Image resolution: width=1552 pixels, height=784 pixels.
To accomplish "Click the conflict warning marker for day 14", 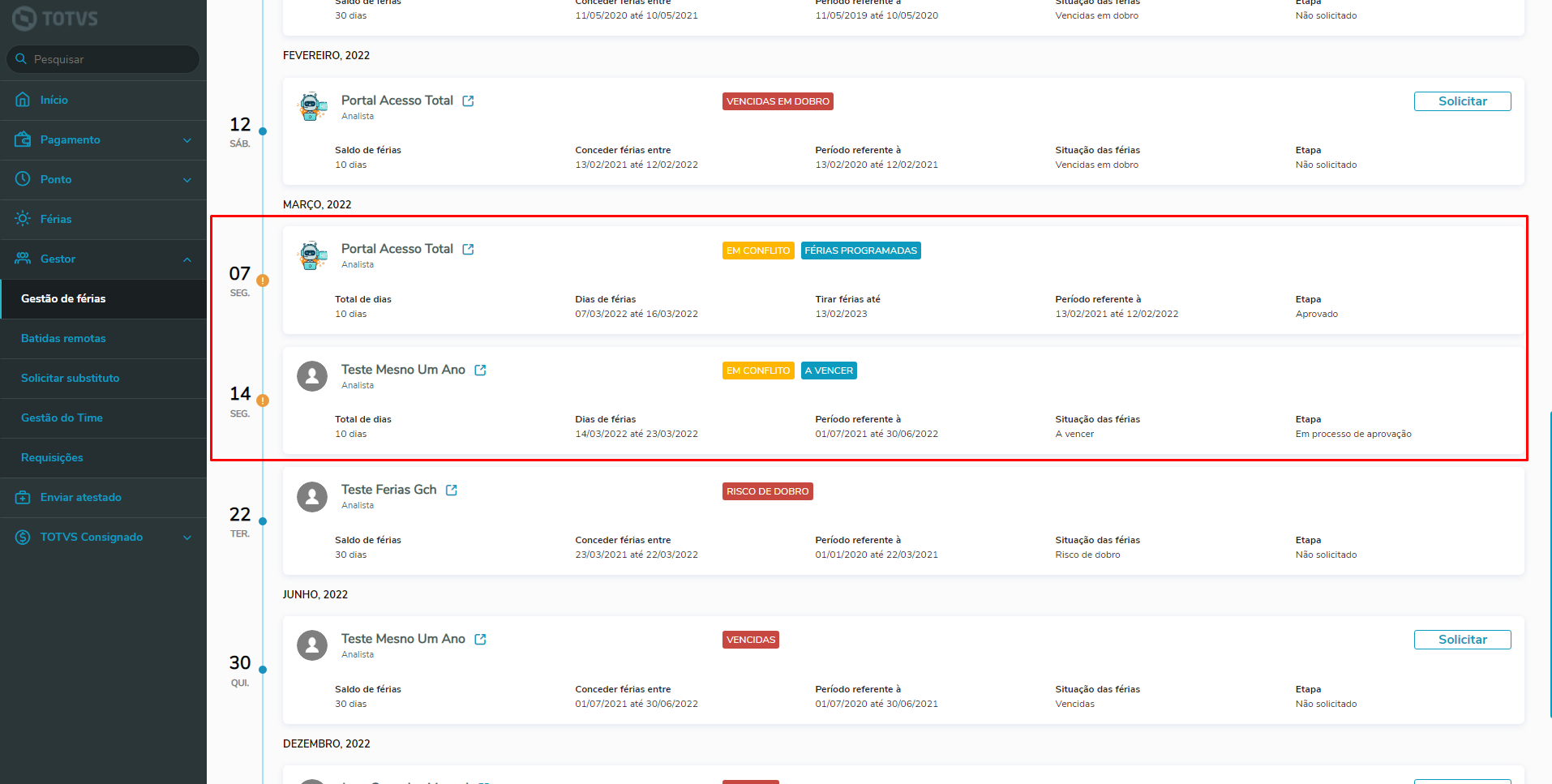I will pyautogui.click(x=263, y=401).
